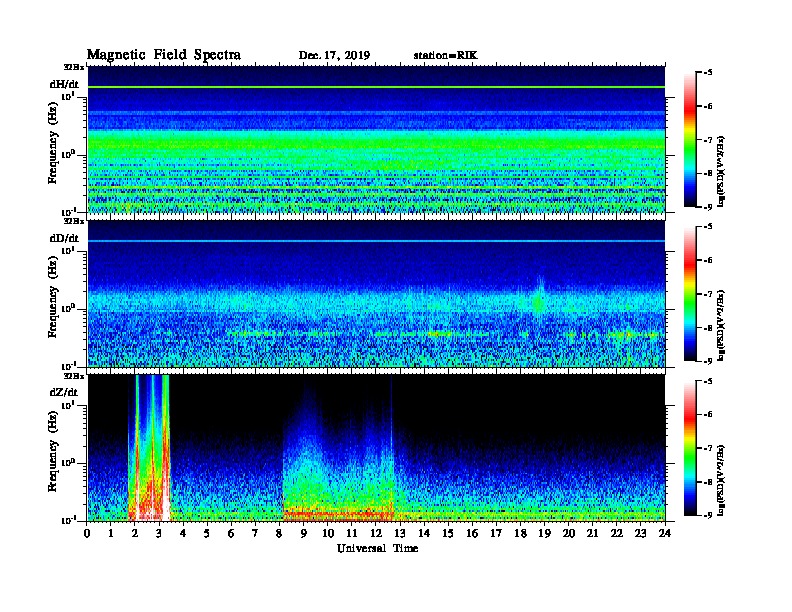Viewport: 792px width, 612px height.
Task: Click the log(PSD) label beside dH/dt color scale
Action: click(721, 171)
